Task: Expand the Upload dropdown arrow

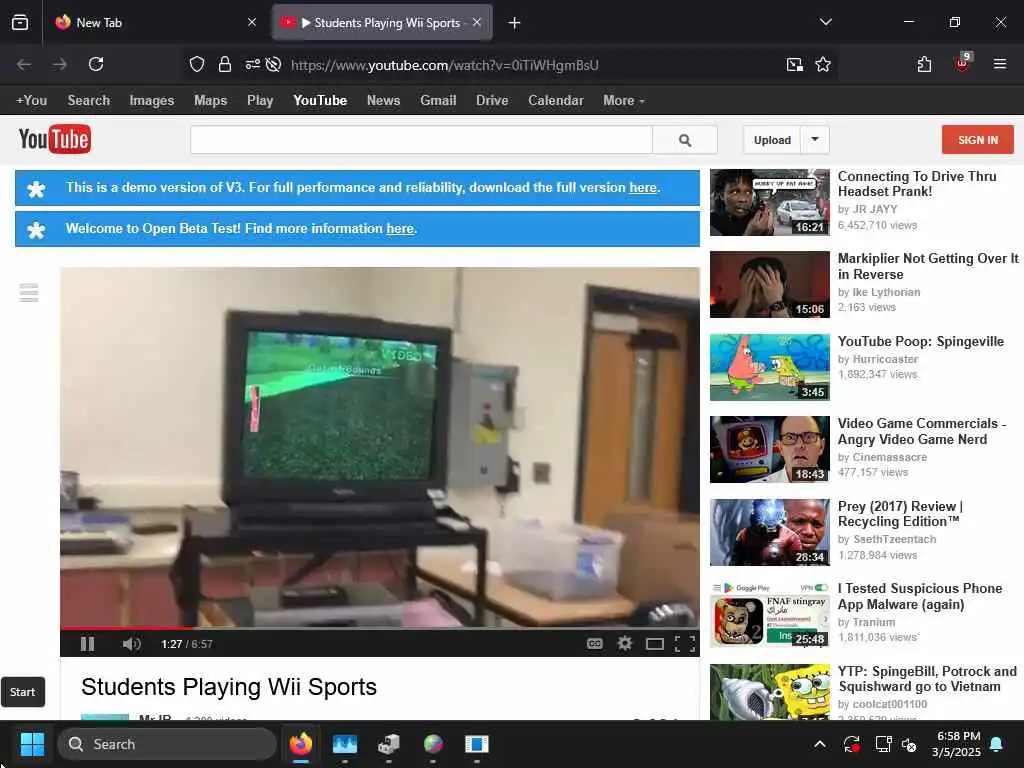Action: tap(815, 140)
